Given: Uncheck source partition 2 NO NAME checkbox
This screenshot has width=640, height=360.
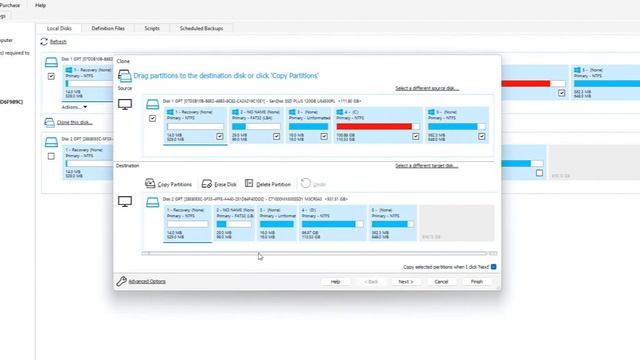Looking at the screenshot, I should [276, 136].
